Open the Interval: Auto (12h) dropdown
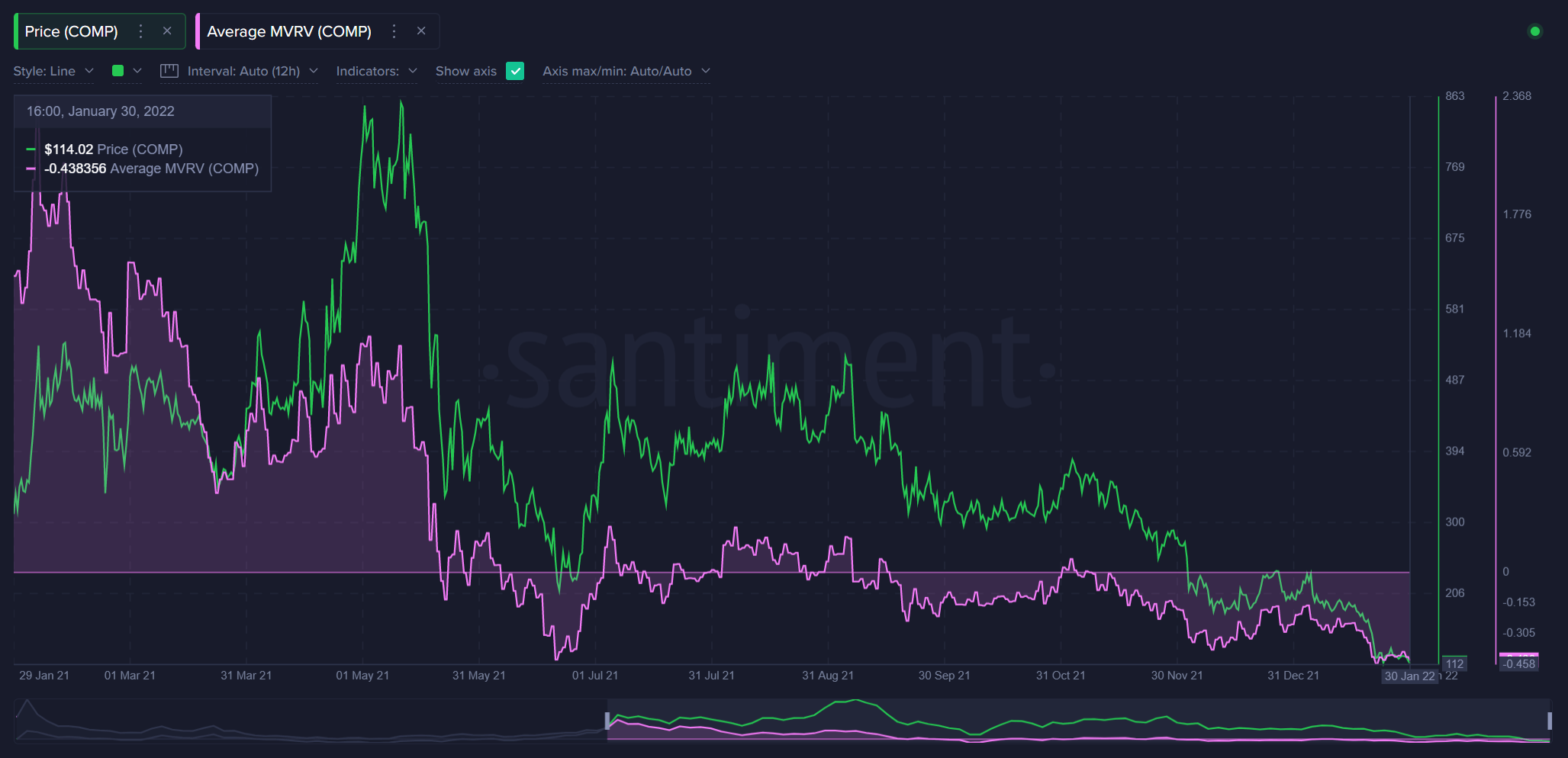This screenshot has width=1568, height=758. [253, 71]
